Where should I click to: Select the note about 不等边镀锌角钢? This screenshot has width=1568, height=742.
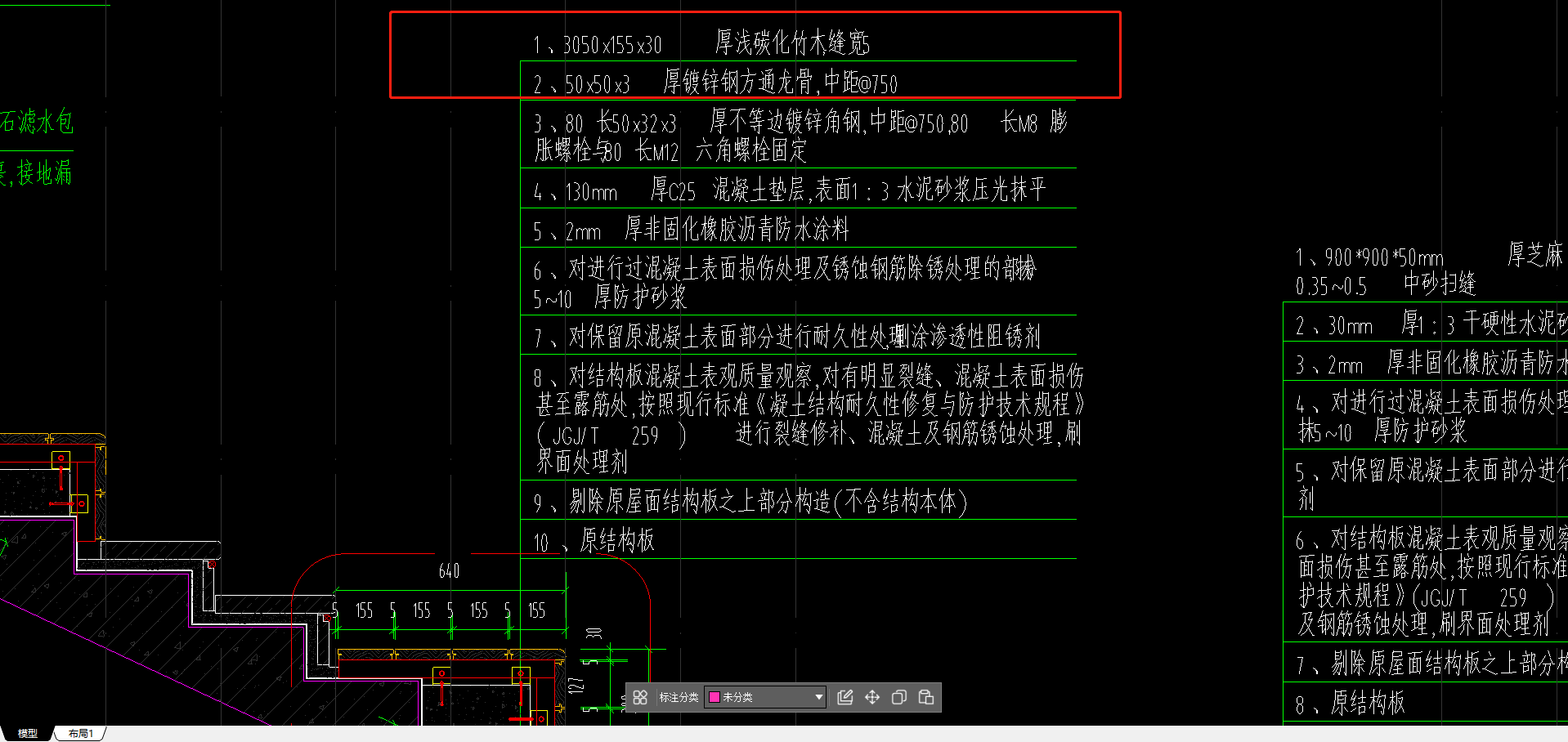coord(801,136)
